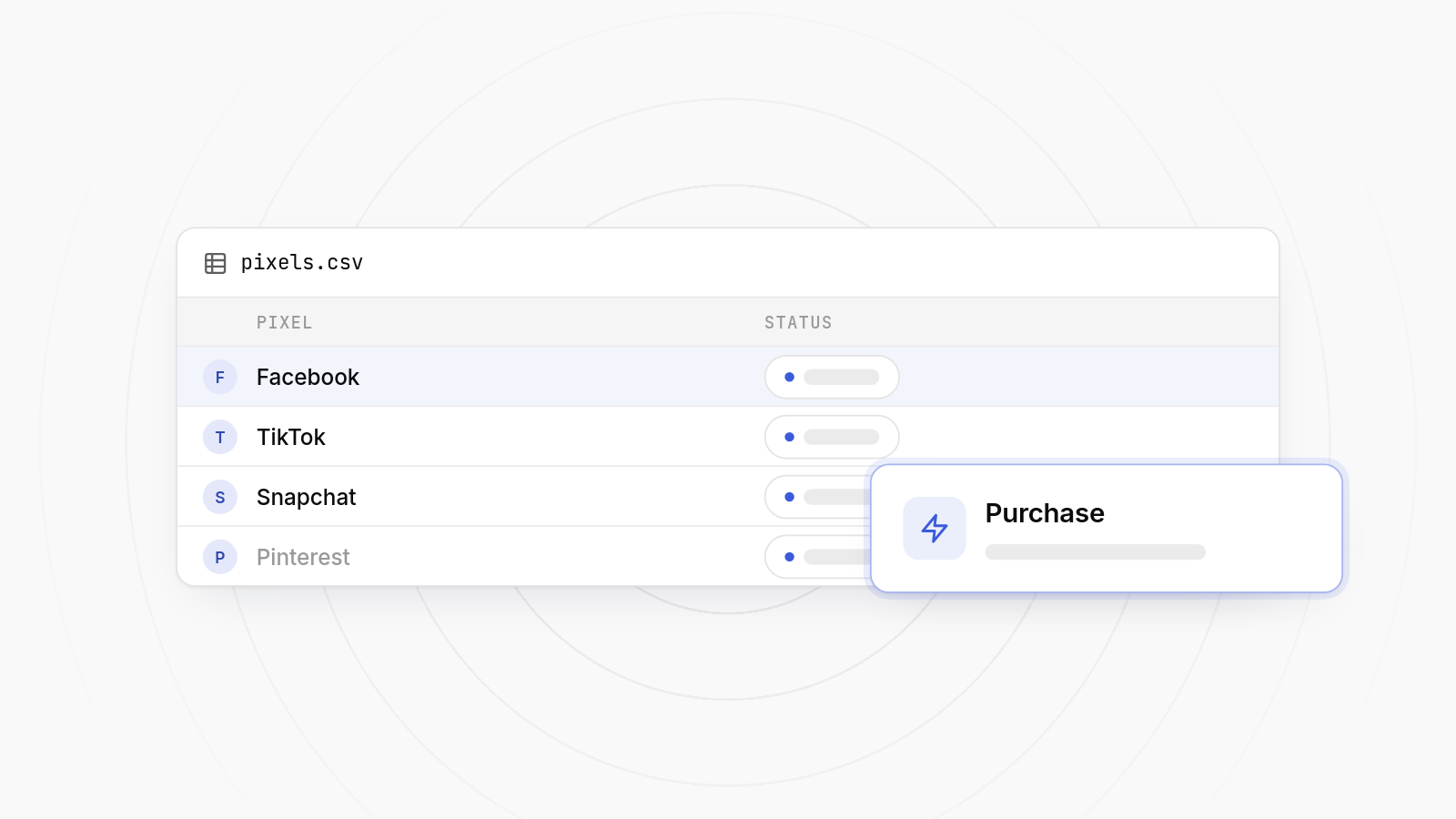Open Facebook status pill
Viewport: 1456px width, 819px height.
(832, 377)
